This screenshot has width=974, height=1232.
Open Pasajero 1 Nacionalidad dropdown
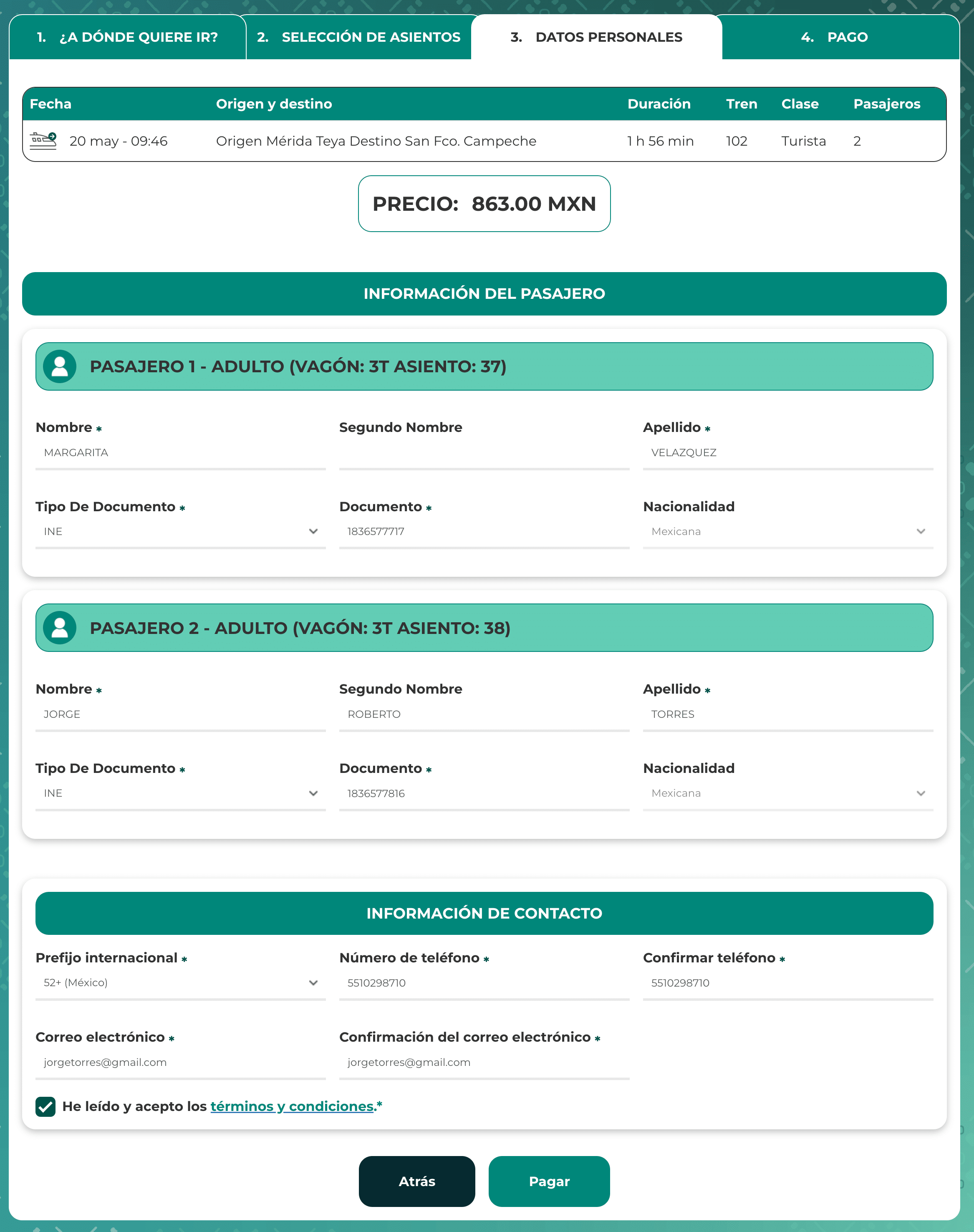click(x=787, y=532)
